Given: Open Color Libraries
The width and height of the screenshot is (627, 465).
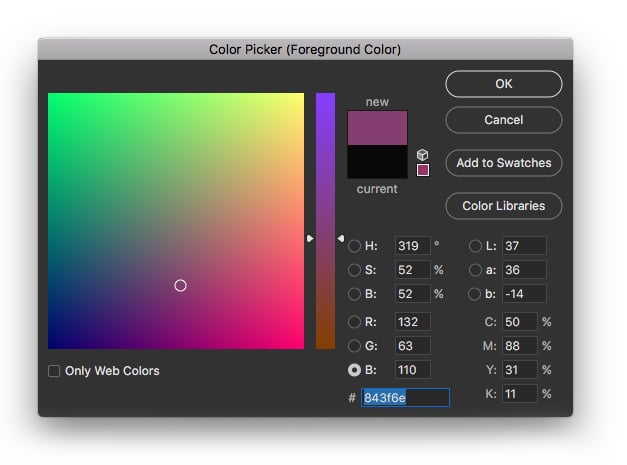Looking at the screenshot, I should tap(503, 206).
